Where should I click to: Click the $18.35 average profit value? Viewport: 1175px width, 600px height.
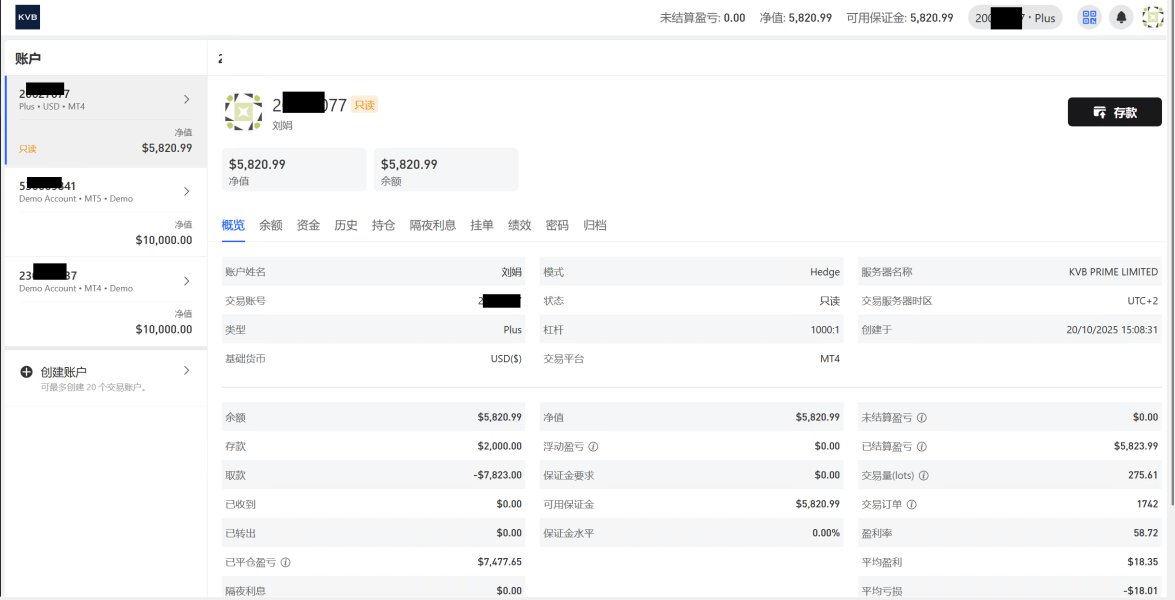1143,562
